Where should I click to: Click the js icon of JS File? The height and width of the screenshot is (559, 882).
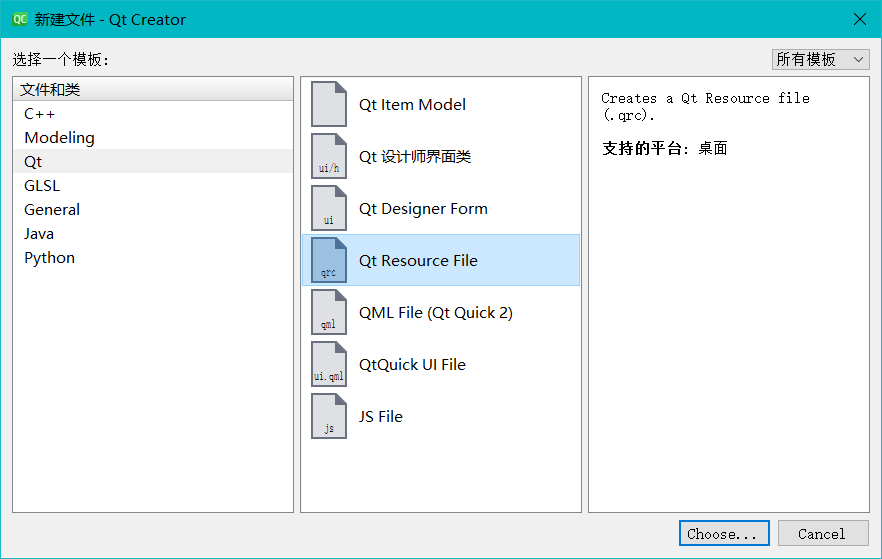(329, 416)
